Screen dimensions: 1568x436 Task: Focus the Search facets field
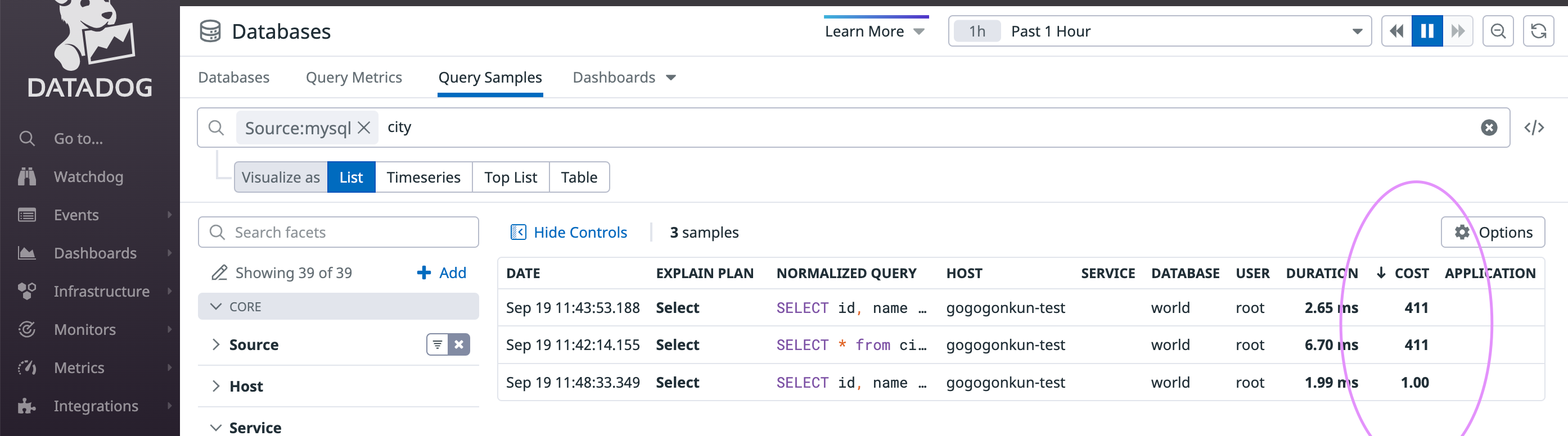[338, 232]
